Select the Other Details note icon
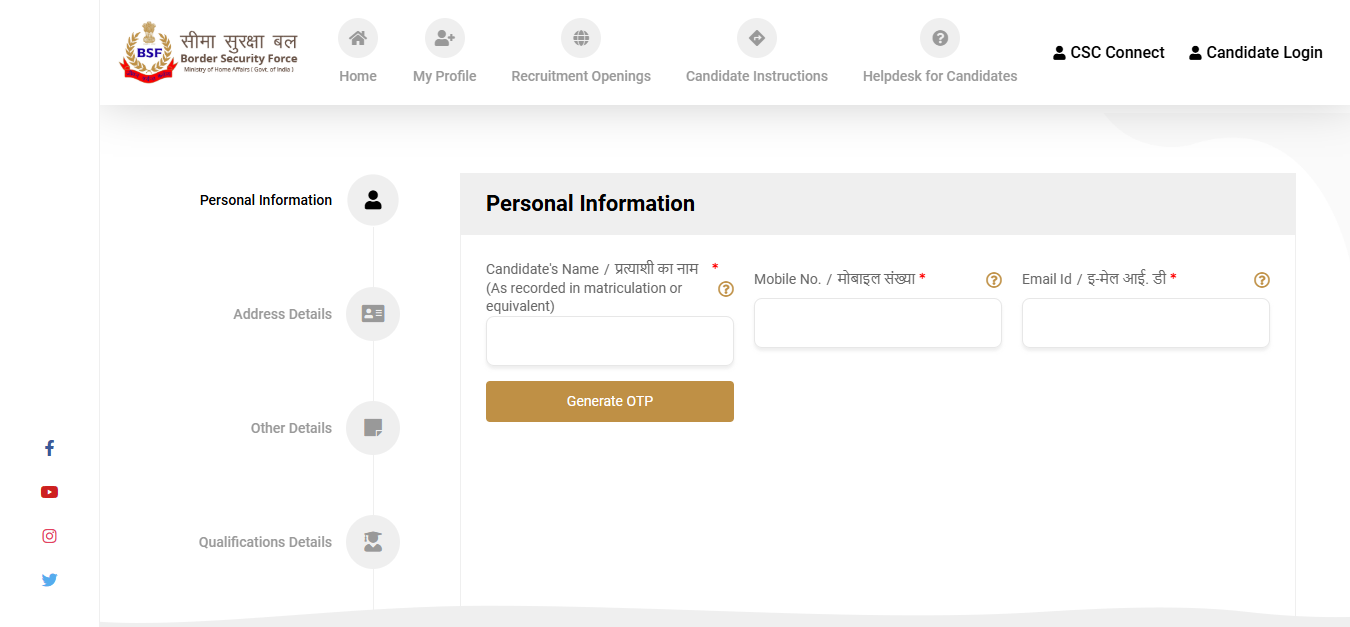This screenshot has height=627, width=1350. point(373,428)
